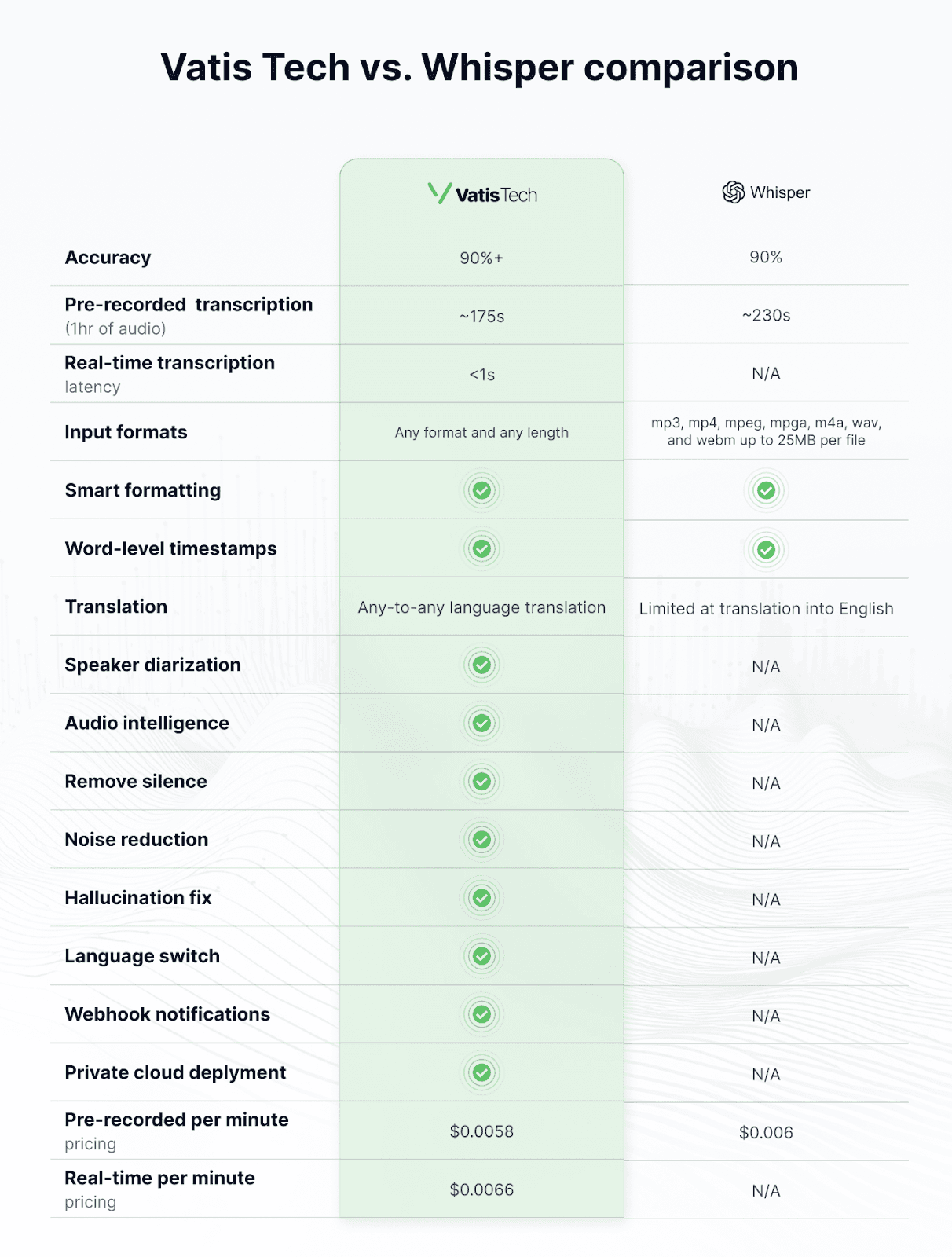Click Remove silence green checkmark

[481, 781]
